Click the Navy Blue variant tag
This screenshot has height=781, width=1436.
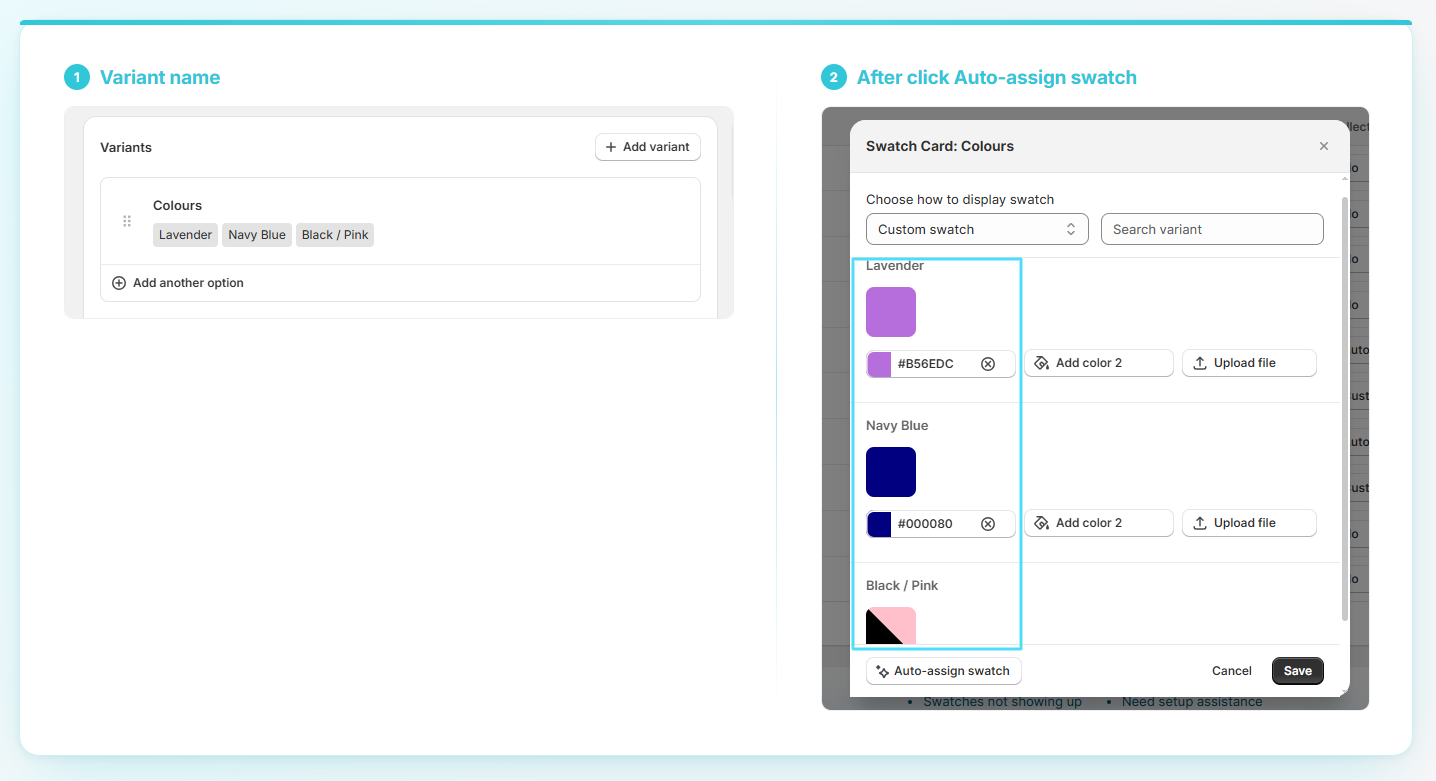point(257,235)
